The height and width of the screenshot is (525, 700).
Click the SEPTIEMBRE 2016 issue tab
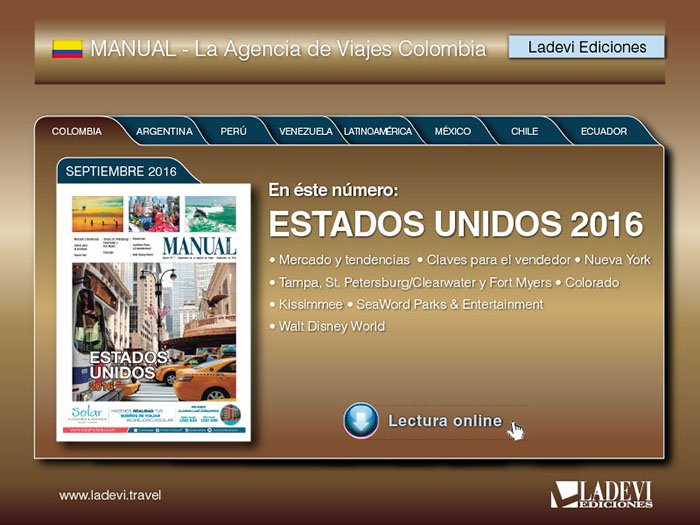(120, 171)
